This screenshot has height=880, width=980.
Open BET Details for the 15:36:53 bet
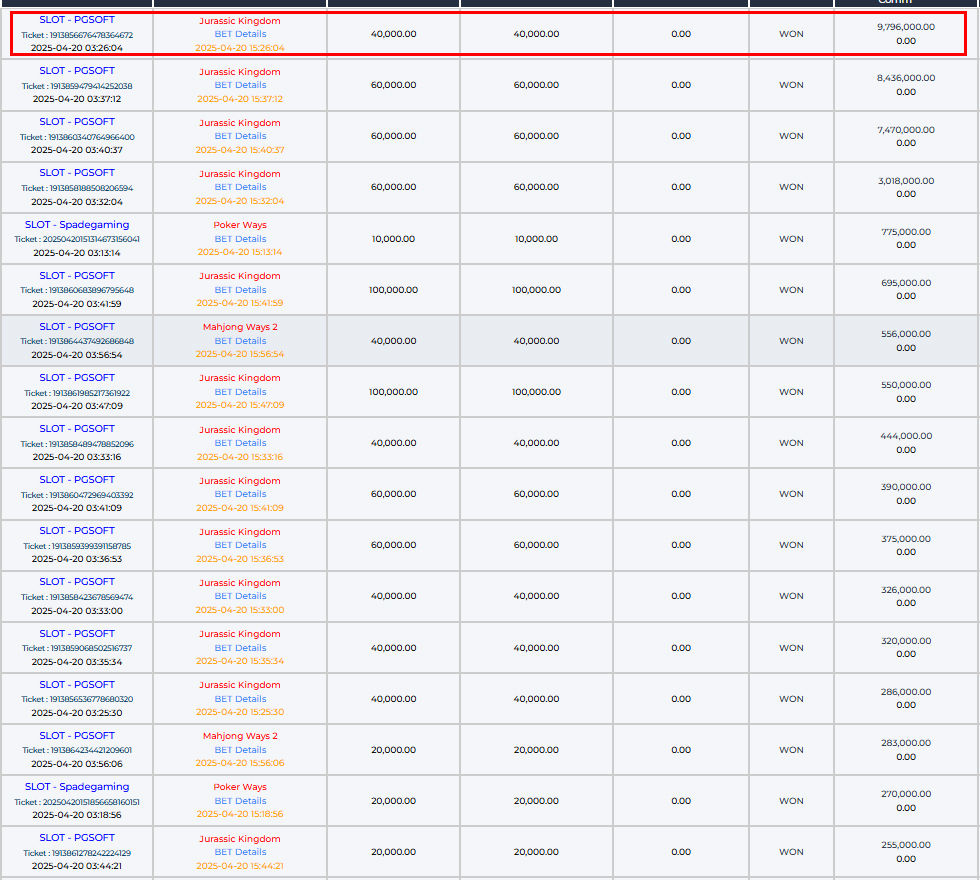coord(240,545)
